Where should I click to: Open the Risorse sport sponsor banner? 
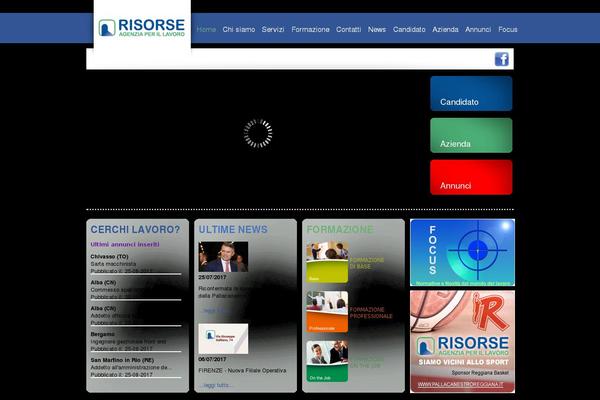click(x=462, y=341)
